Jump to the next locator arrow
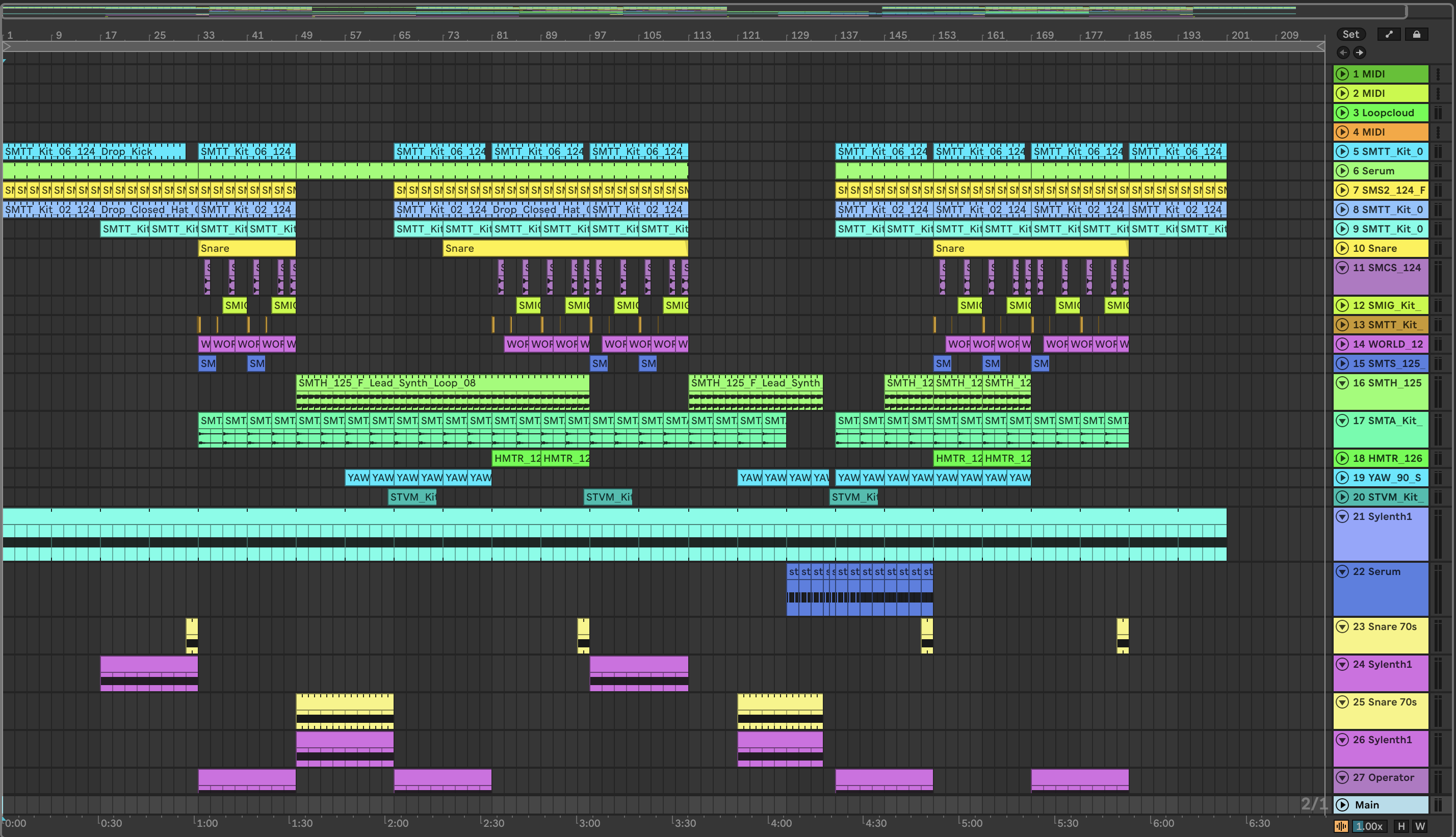 (1360, 53)
